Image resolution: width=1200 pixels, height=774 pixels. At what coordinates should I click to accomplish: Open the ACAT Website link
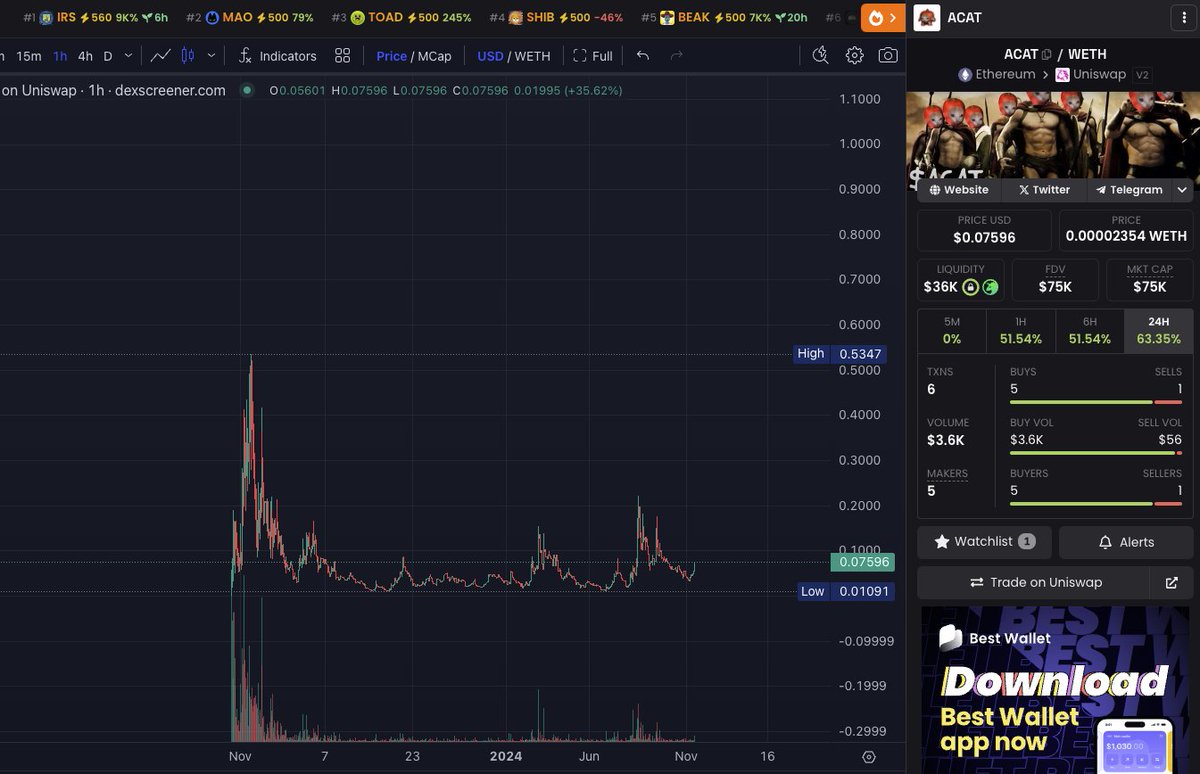coord(958,190)
